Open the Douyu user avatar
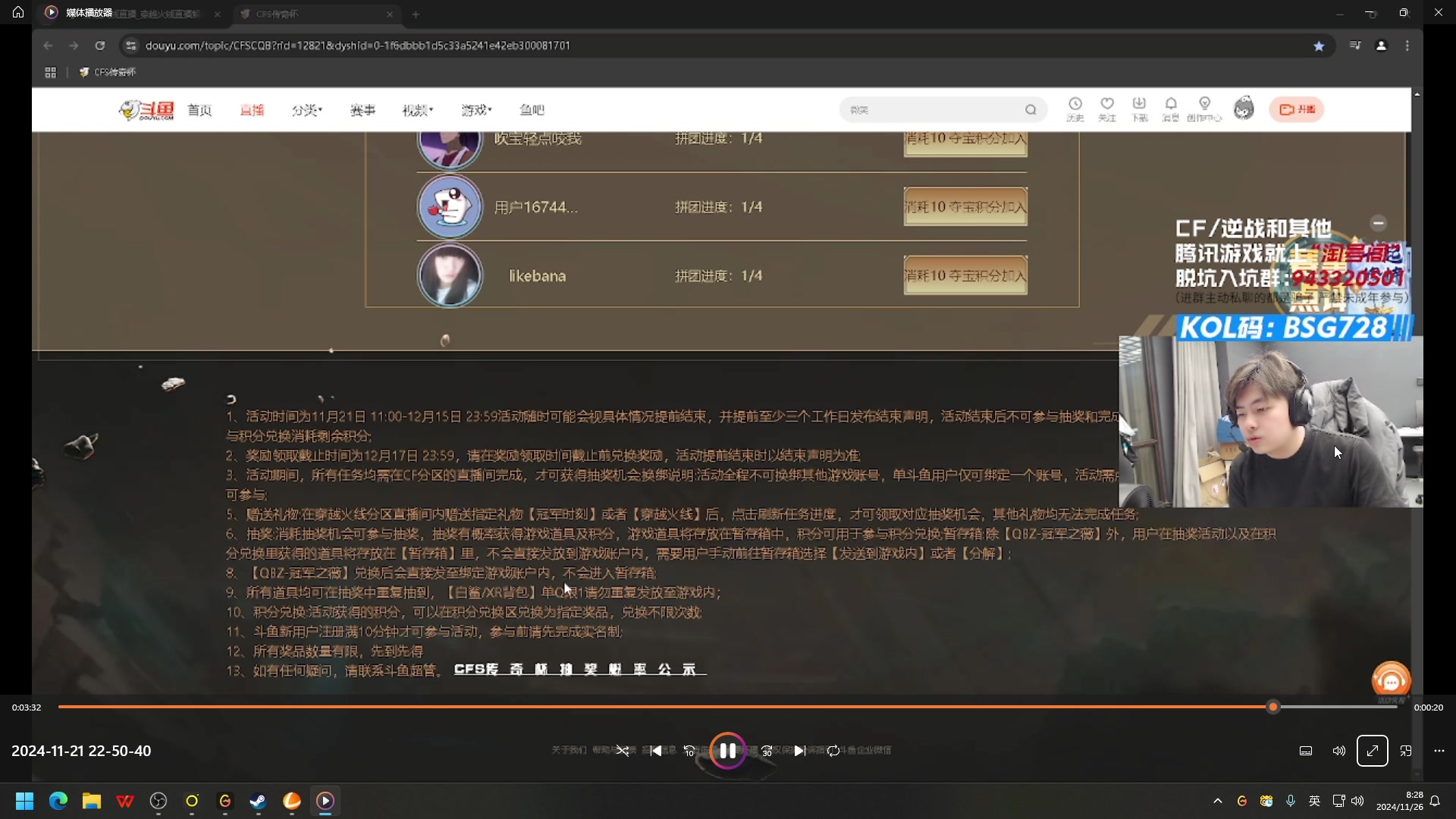 1244,108
